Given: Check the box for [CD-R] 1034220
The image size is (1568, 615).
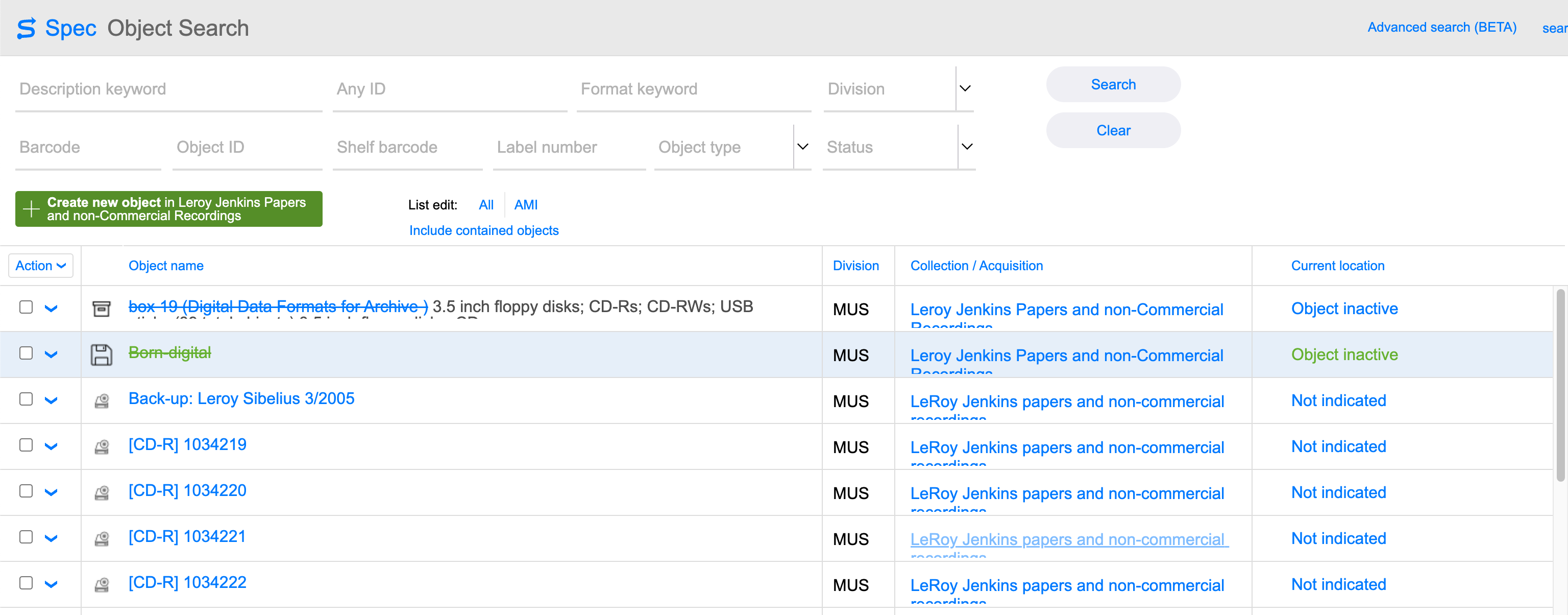Looking at the screenshot, I should coord(26,491).
